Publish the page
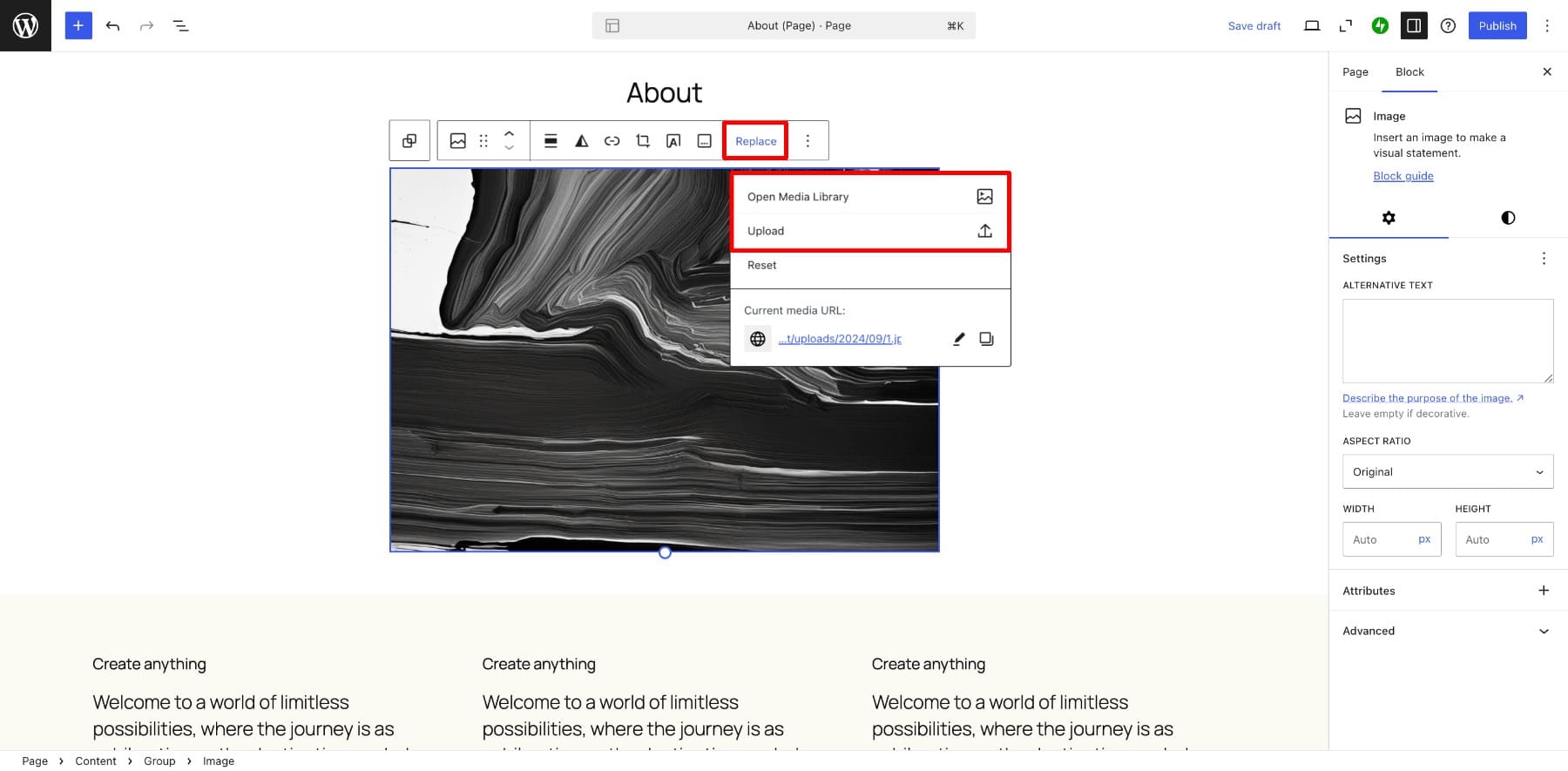The width and height of the screenshot is (1568, 771). [x=1497, y=25]
